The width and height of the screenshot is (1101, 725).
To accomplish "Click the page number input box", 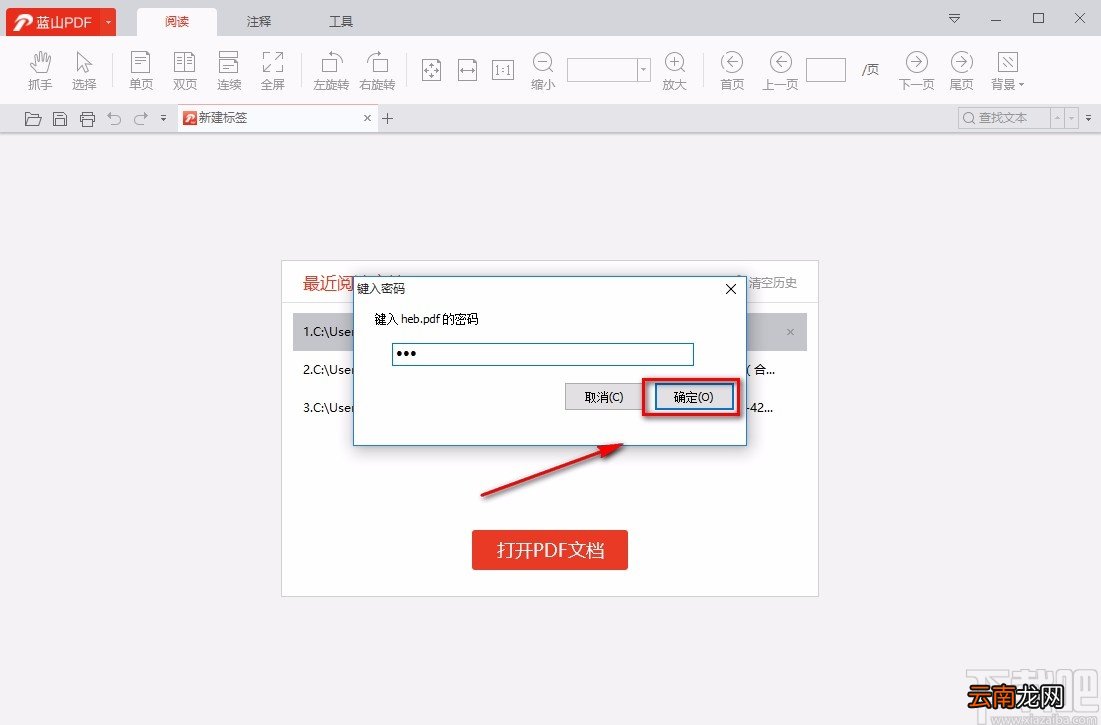I will pos(826,70).
